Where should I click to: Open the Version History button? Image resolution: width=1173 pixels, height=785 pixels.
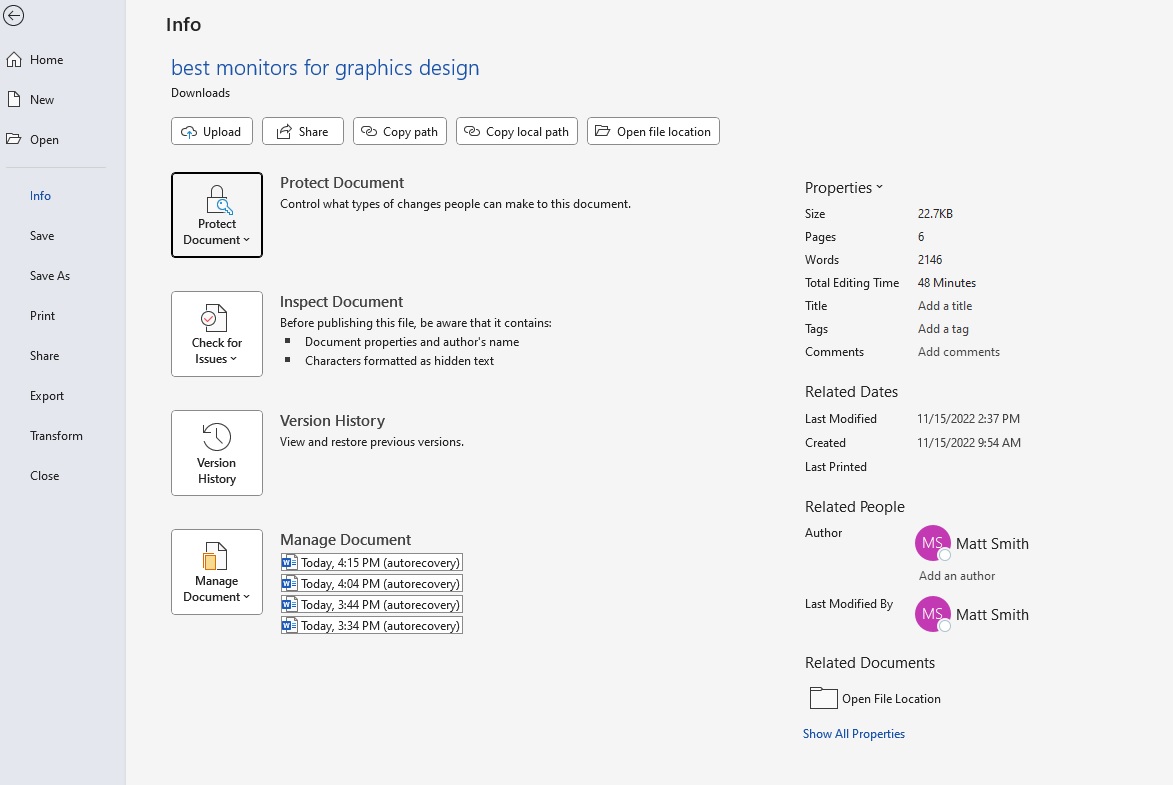217,453
